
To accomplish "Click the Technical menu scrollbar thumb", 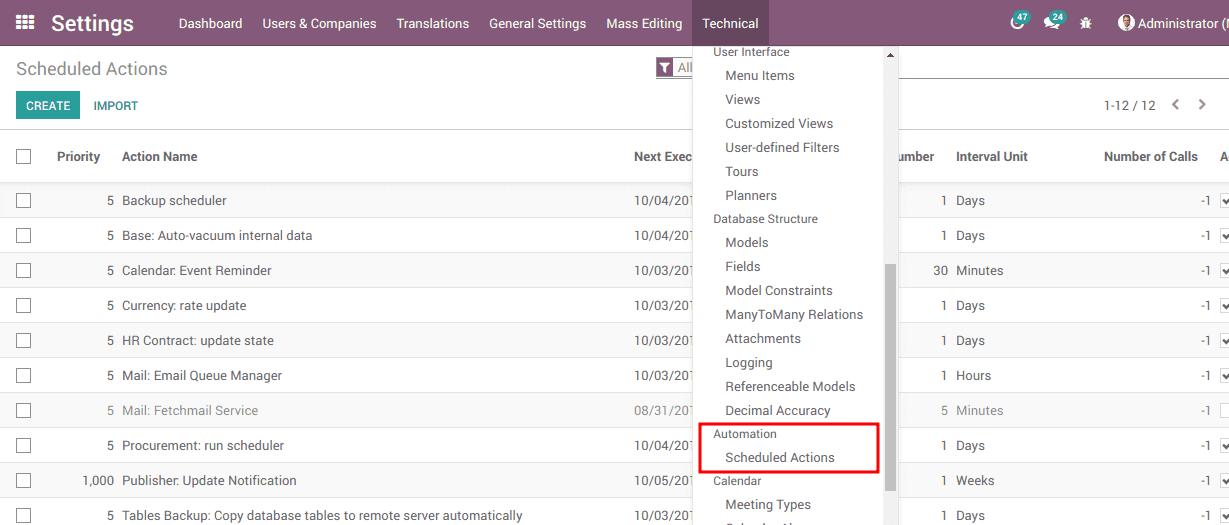I will 890,377.
